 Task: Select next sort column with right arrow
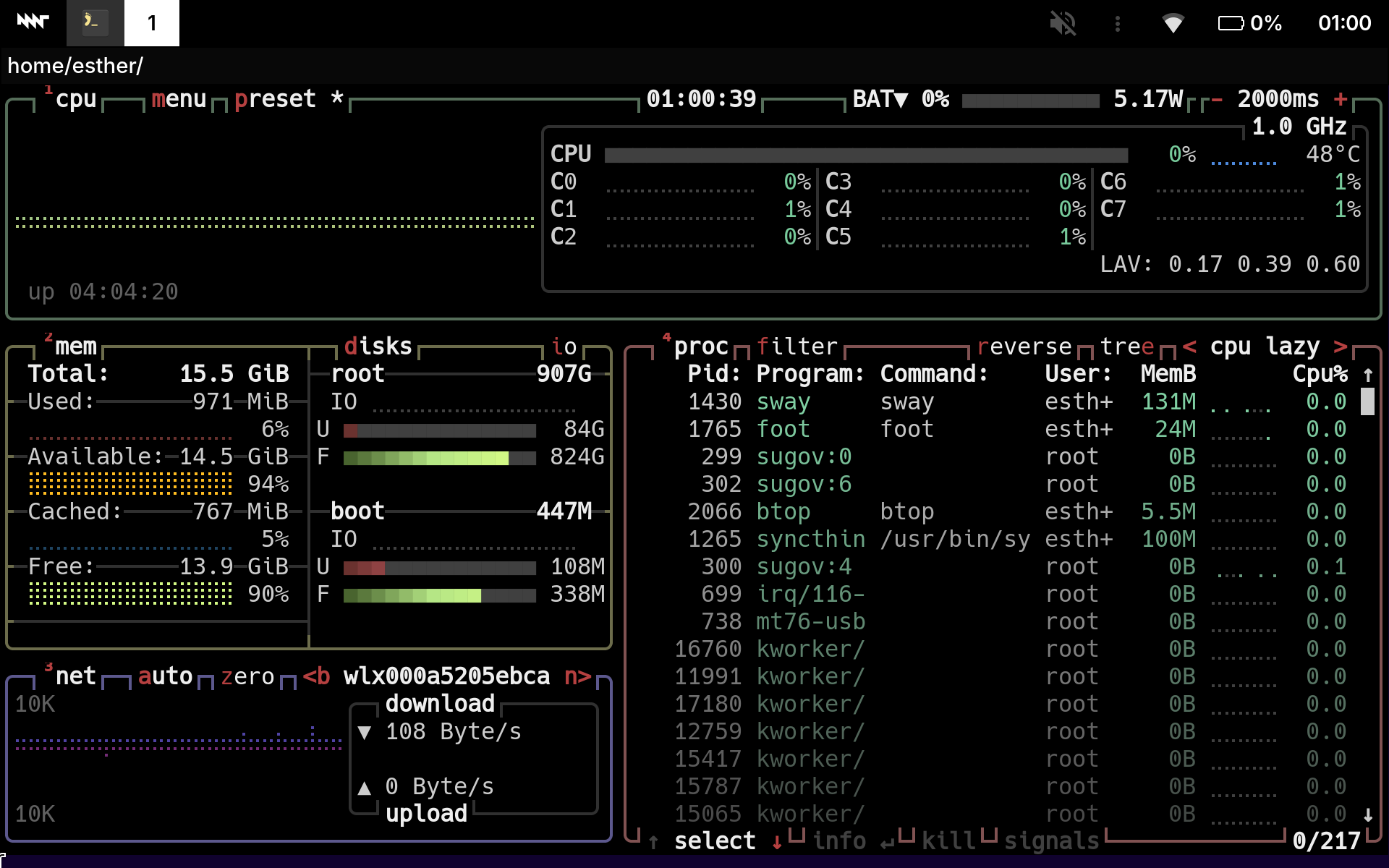click(1341, 346)
